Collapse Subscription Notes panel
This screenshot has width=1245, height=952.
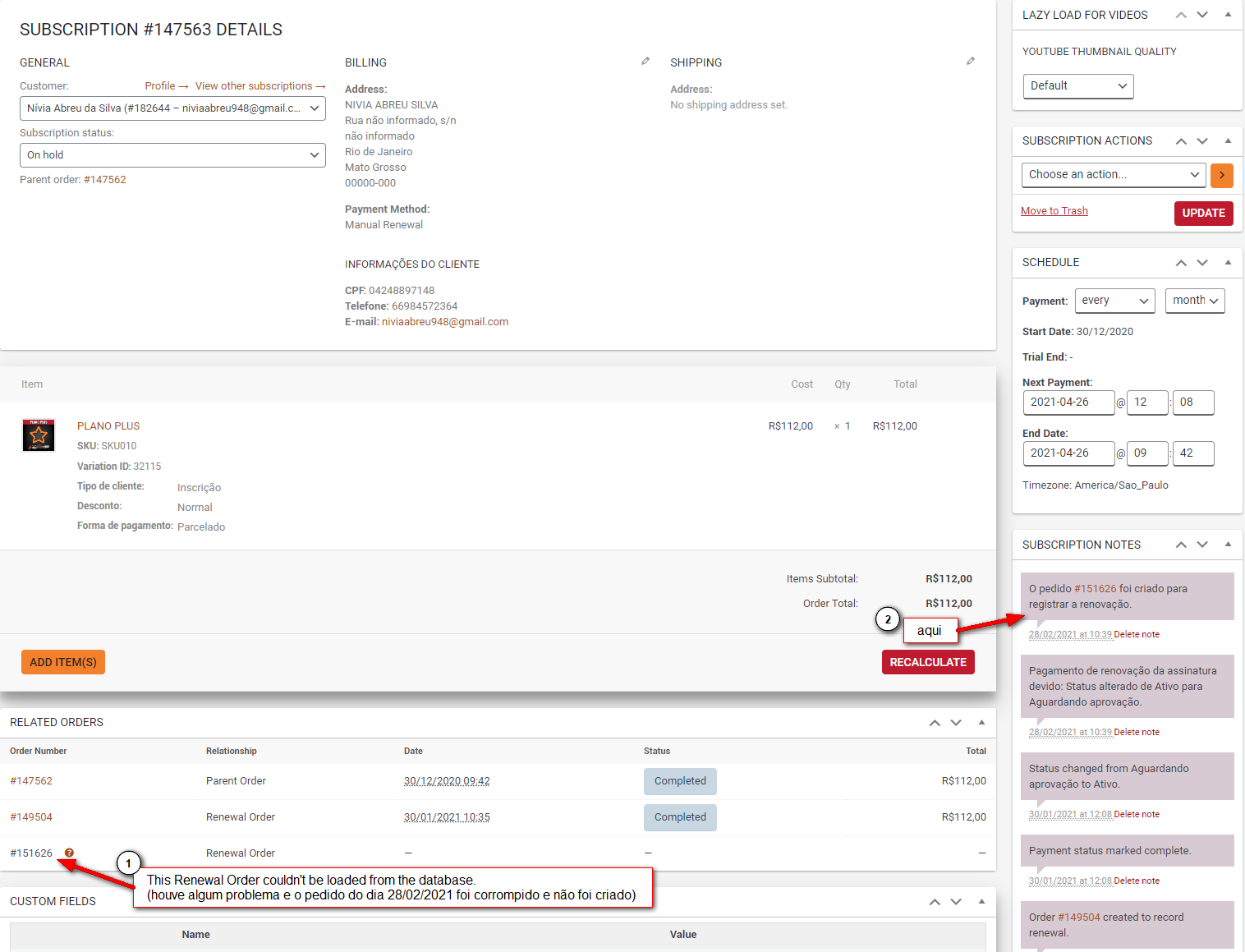[x=1228, y=545]
